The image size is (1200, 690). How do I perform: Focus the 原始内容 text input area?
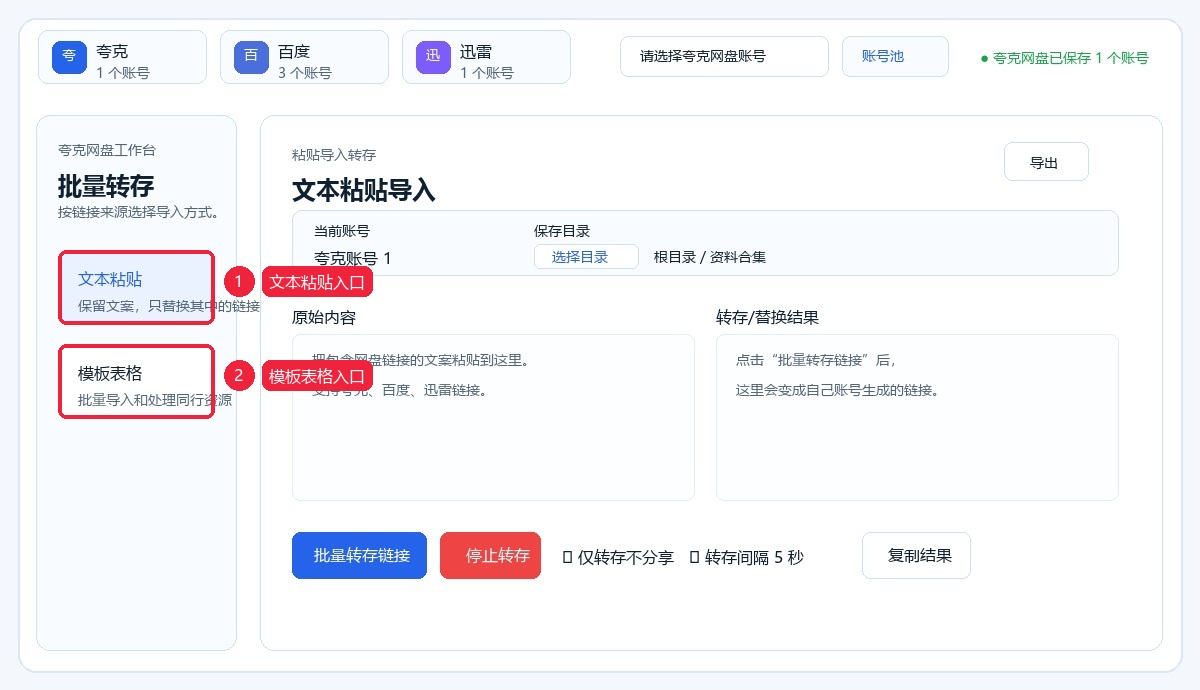click(493, 417)
